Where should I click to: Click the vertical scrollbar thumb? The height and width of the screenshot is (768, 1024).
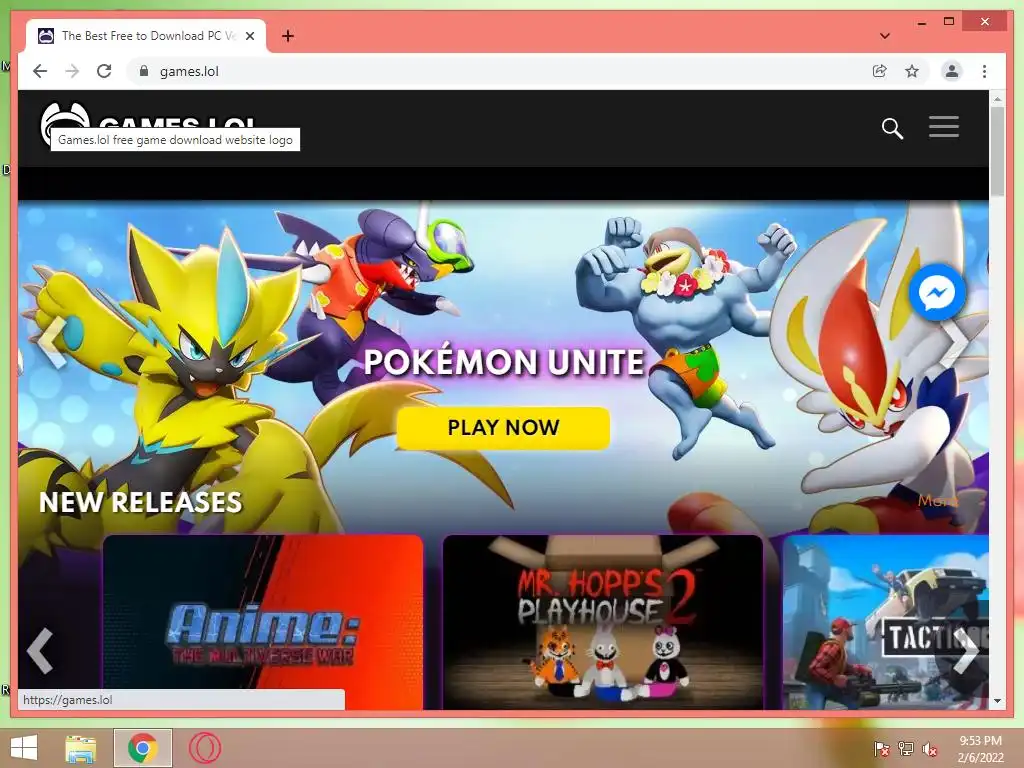997,151
